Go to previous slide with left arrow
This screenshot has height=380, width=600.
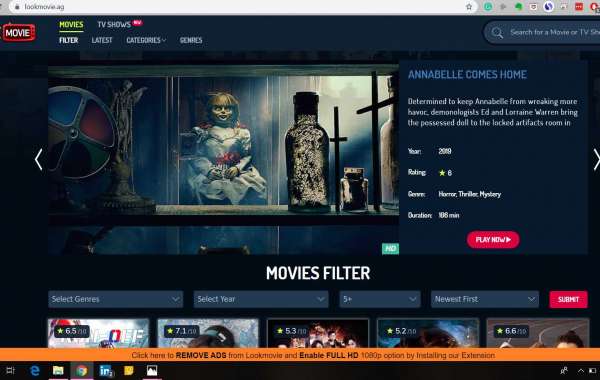pyautogui.click(x=38, y=159)
